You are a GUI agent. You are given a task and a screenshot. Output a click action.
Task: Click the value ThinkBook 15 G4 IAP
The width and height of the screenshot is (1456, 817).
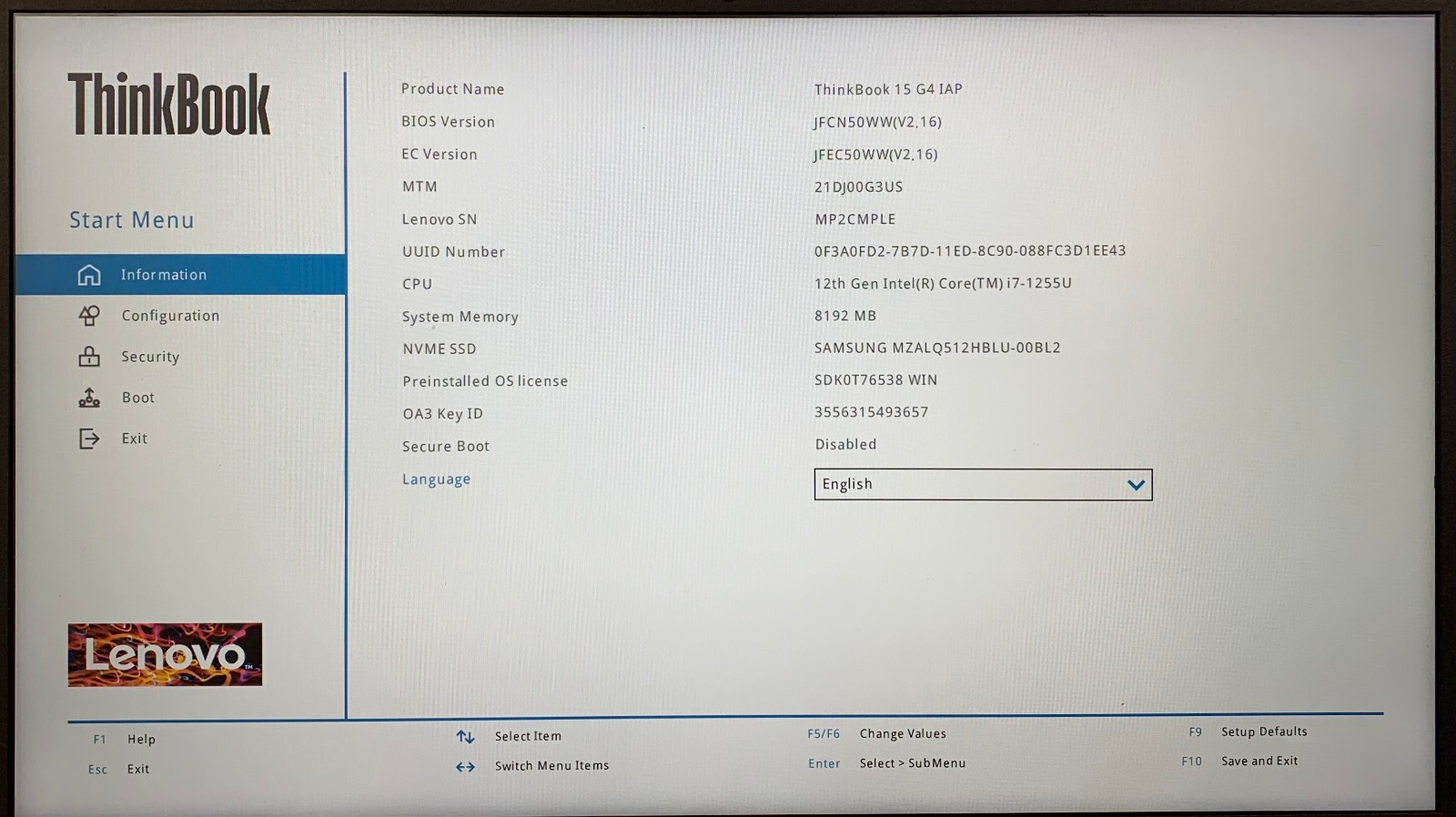click(x=888, y=89)
